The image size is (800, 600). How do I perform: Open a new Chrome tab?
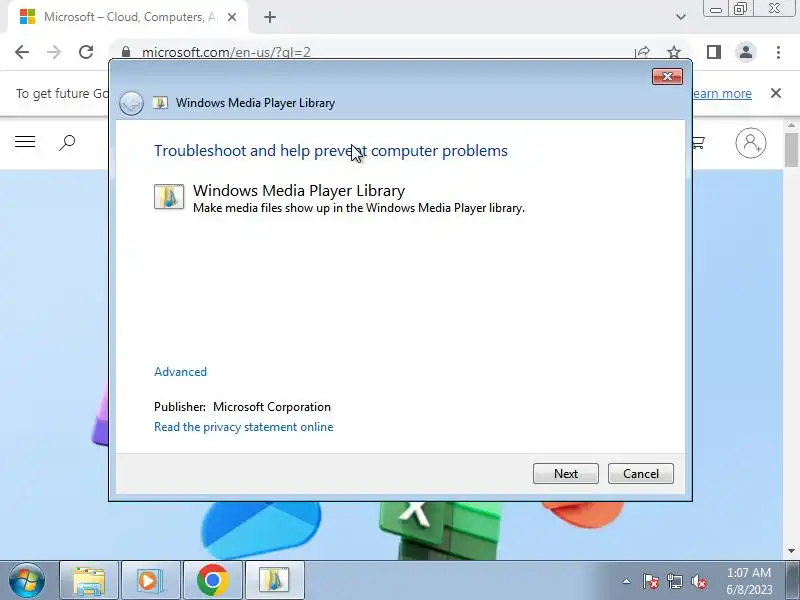[x=270, y=17]
